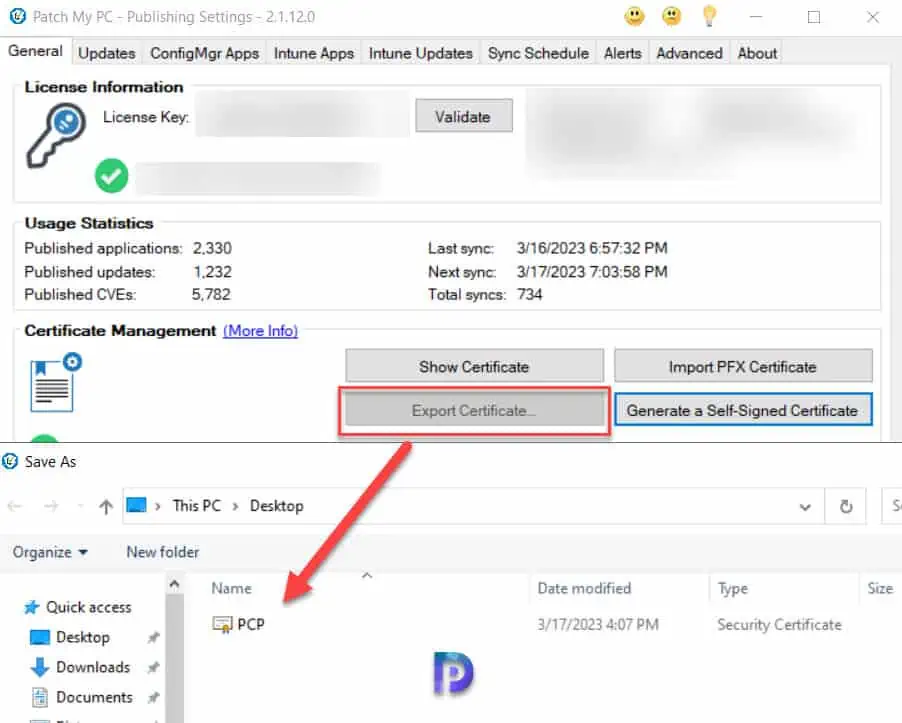
Task: Refresh the Desktop folder view
Action: (x=846, y=507)
